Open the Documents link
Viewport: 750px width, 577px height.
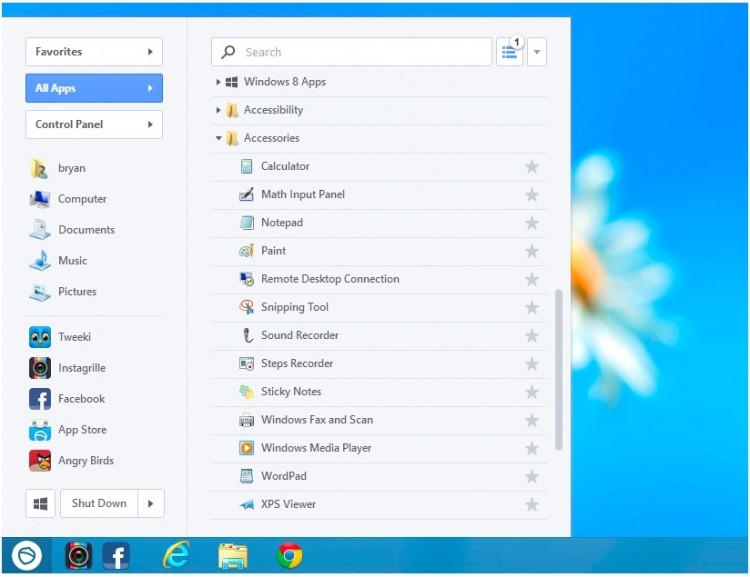86,230
